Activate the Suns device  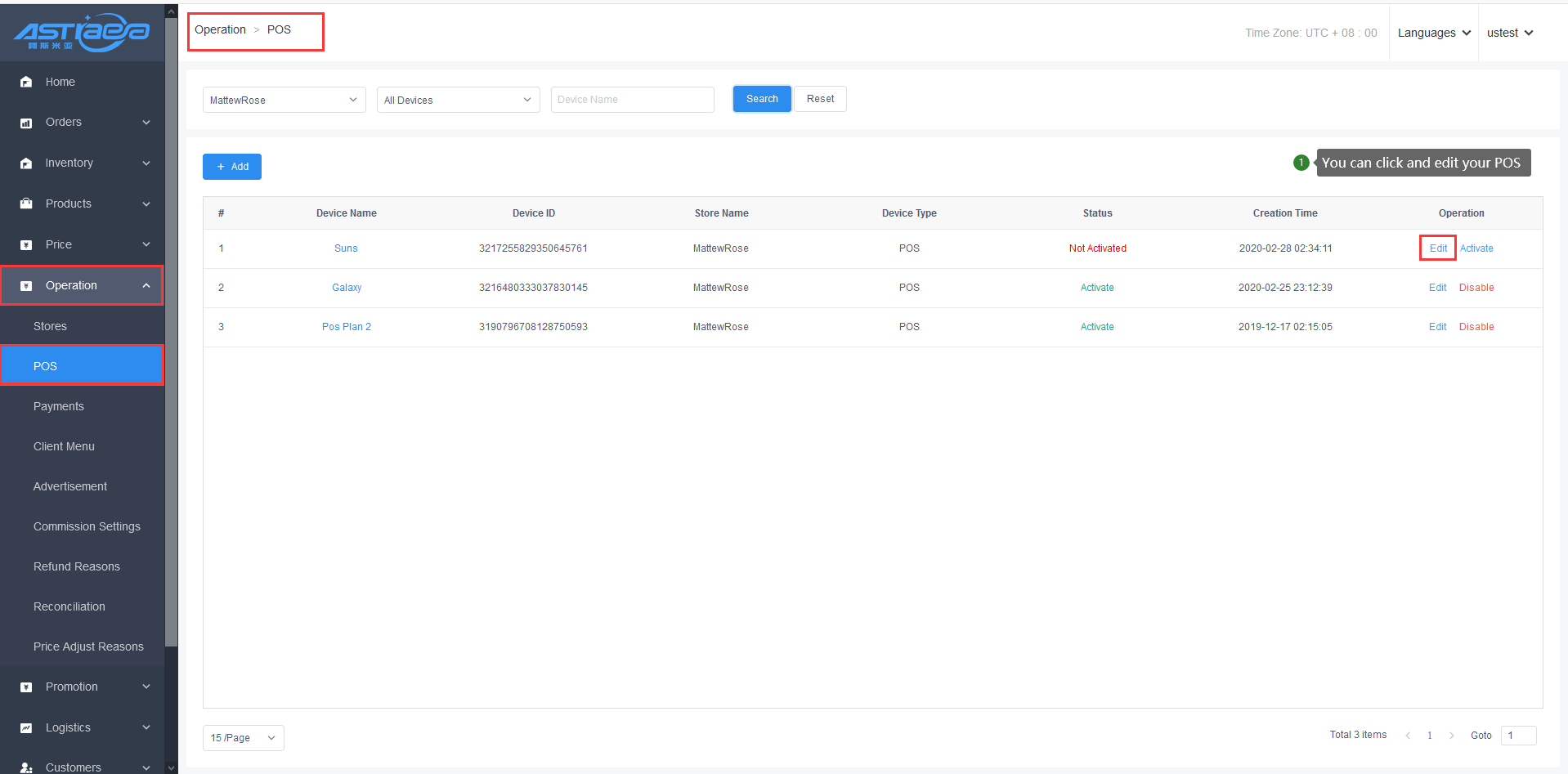1476,248
